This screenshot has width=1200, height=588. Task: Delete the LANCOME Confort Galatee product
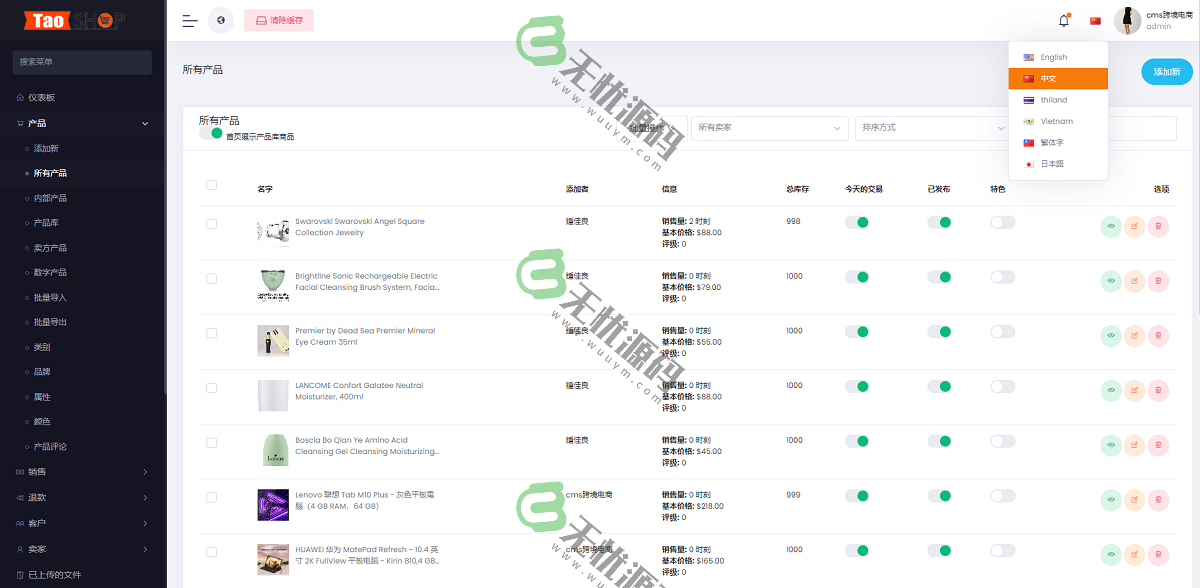click(x=1158, y=391)
